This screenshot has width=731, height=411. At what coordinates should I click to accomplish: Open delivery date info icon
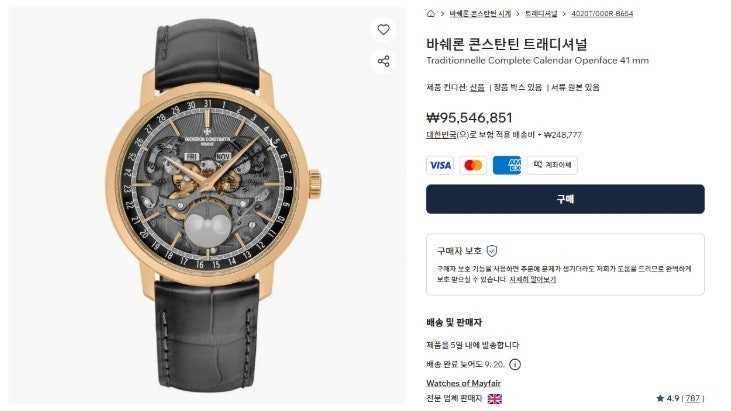click(x=515, y=364)
